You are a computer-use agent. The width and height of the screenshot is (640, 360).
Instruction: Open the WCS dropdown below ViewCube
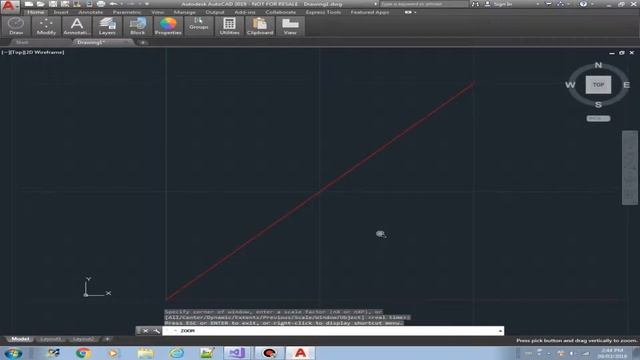pos(598,118)
